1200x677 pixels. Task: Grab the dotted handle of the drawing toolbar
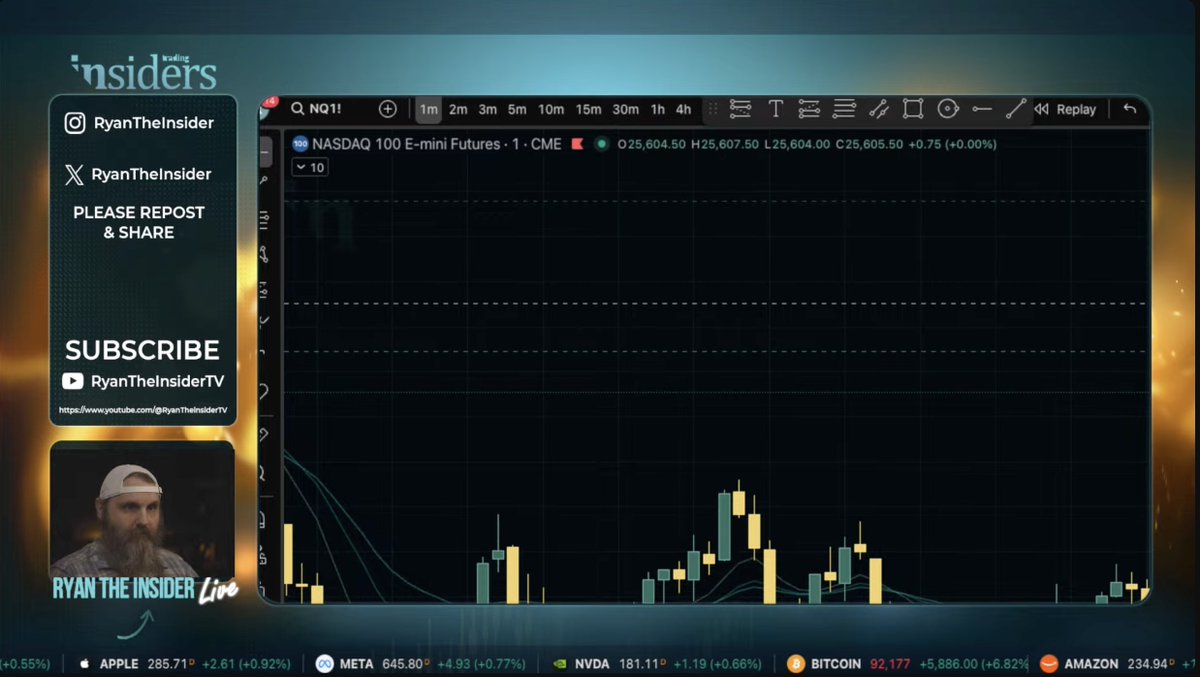click(x=713, y=109)
